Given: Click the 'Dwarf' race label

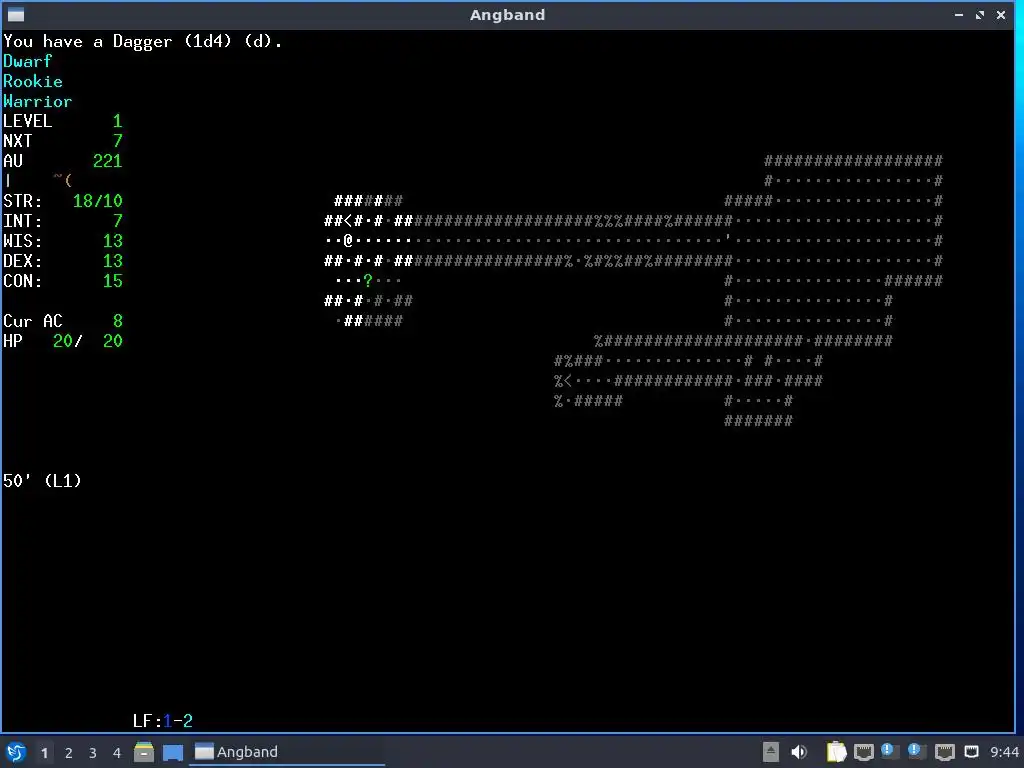Looking at the screenshot, I should (x=27, y=61).
